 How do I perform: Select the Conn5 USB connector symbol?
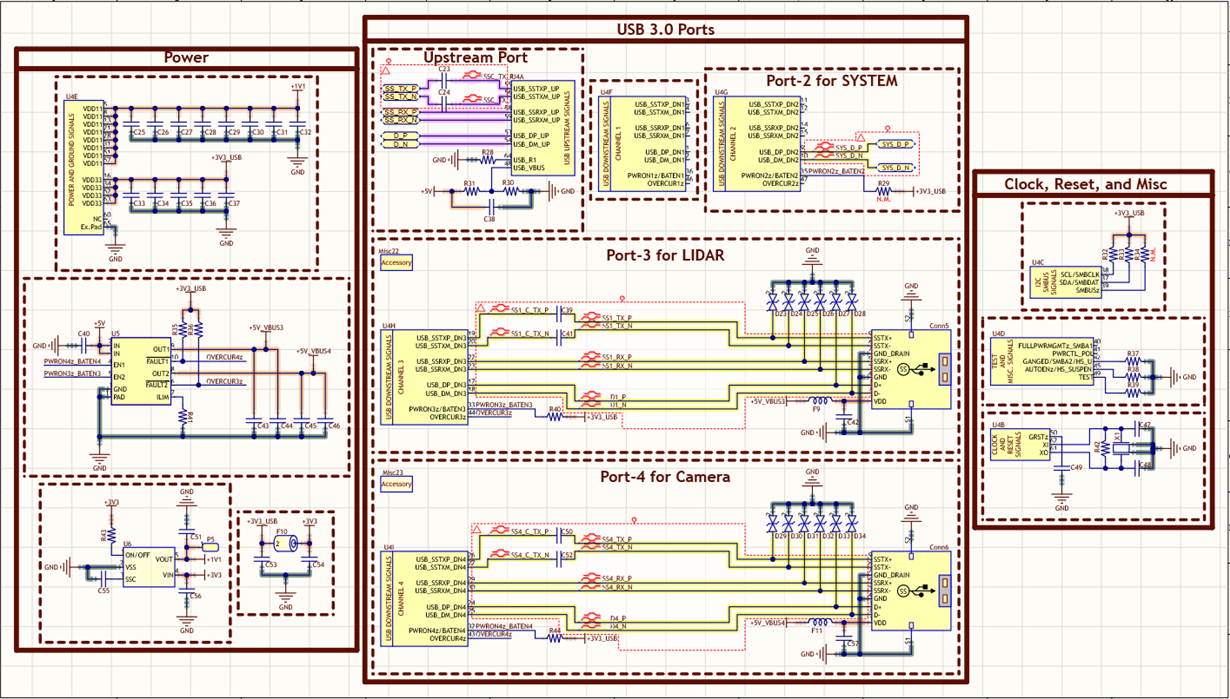pos(910,370)
